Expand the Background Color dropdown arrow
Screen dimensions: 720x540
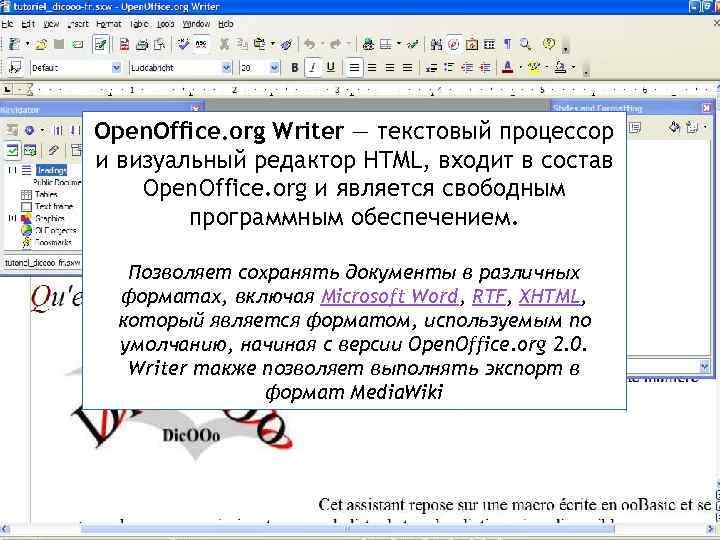click(x=573, y=68)
